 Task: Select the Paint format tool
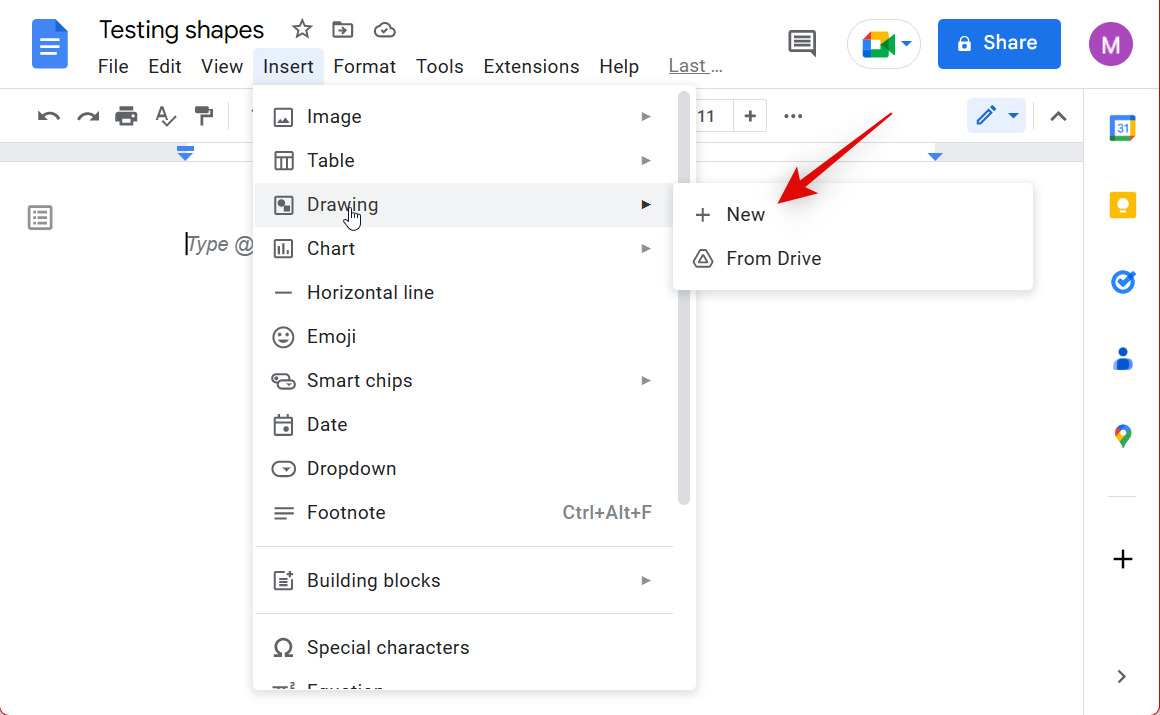(203, 116)
